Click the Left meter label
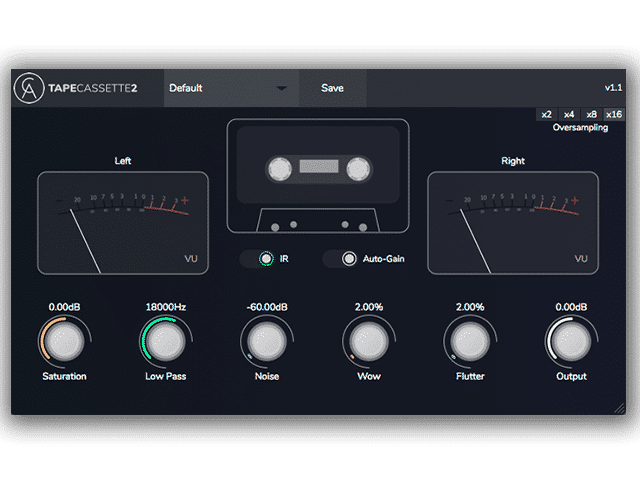Screen dimensions: 640x500 (123, 161)
